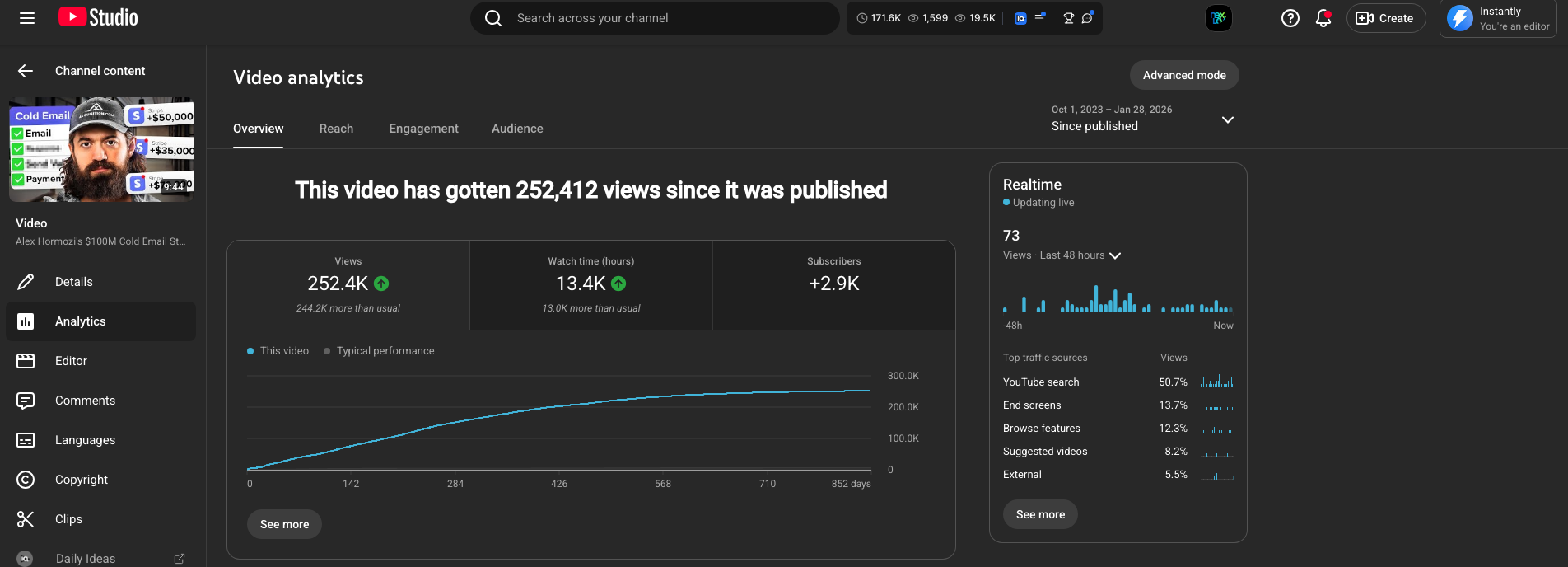This screenshot has width=1568, height=567.
Task: Open the Copyright section
Action: pyautogui.click(x=81, y=480)
